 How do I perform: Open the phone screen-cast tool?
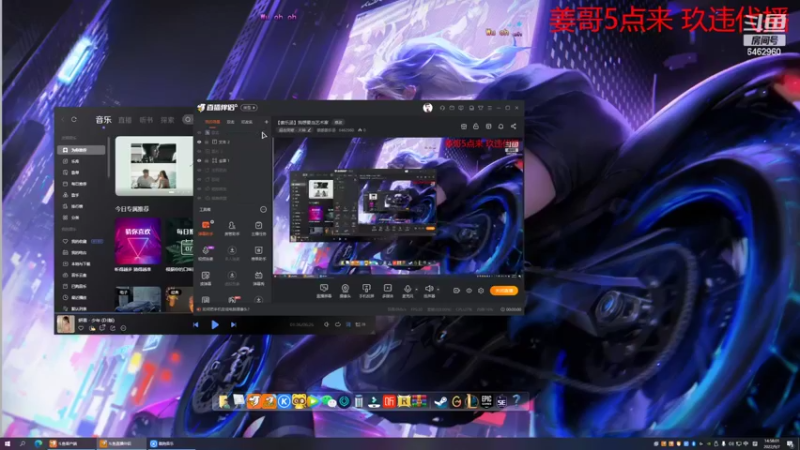(366, 291)
